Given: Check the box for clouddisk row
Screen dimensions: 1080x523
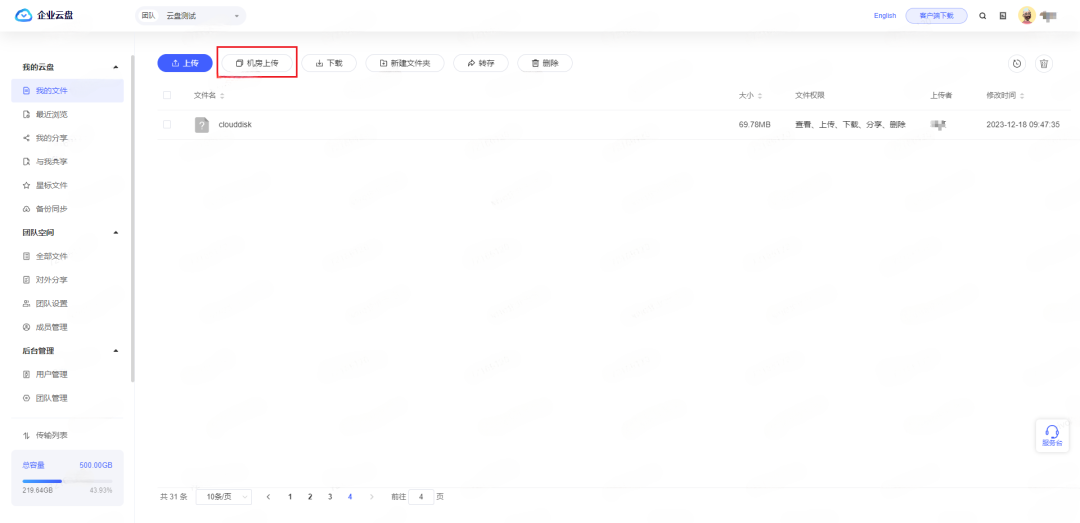Looking at the screenshot, I should coord(167,125).
